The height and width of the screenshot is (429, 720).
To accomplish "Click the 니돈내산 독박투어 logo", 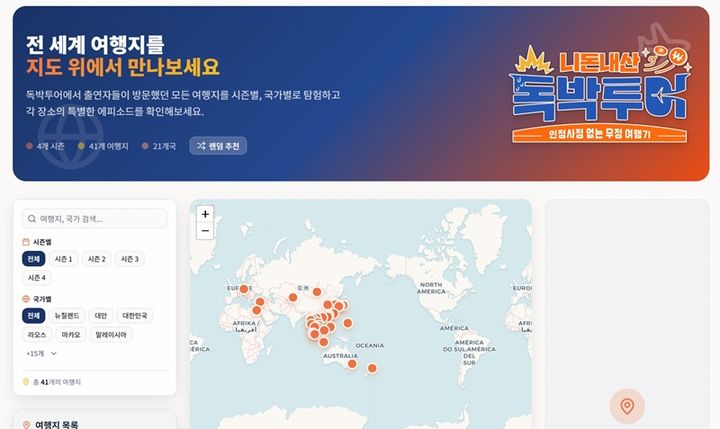I will (x=600, y=94).
